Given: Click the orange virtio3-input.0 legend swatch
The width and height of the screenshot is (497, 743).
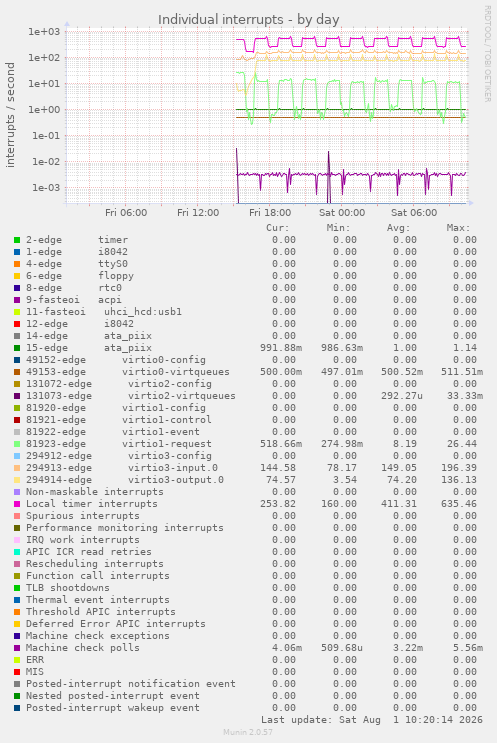Looking at the screenshot, I should point(17,468).
